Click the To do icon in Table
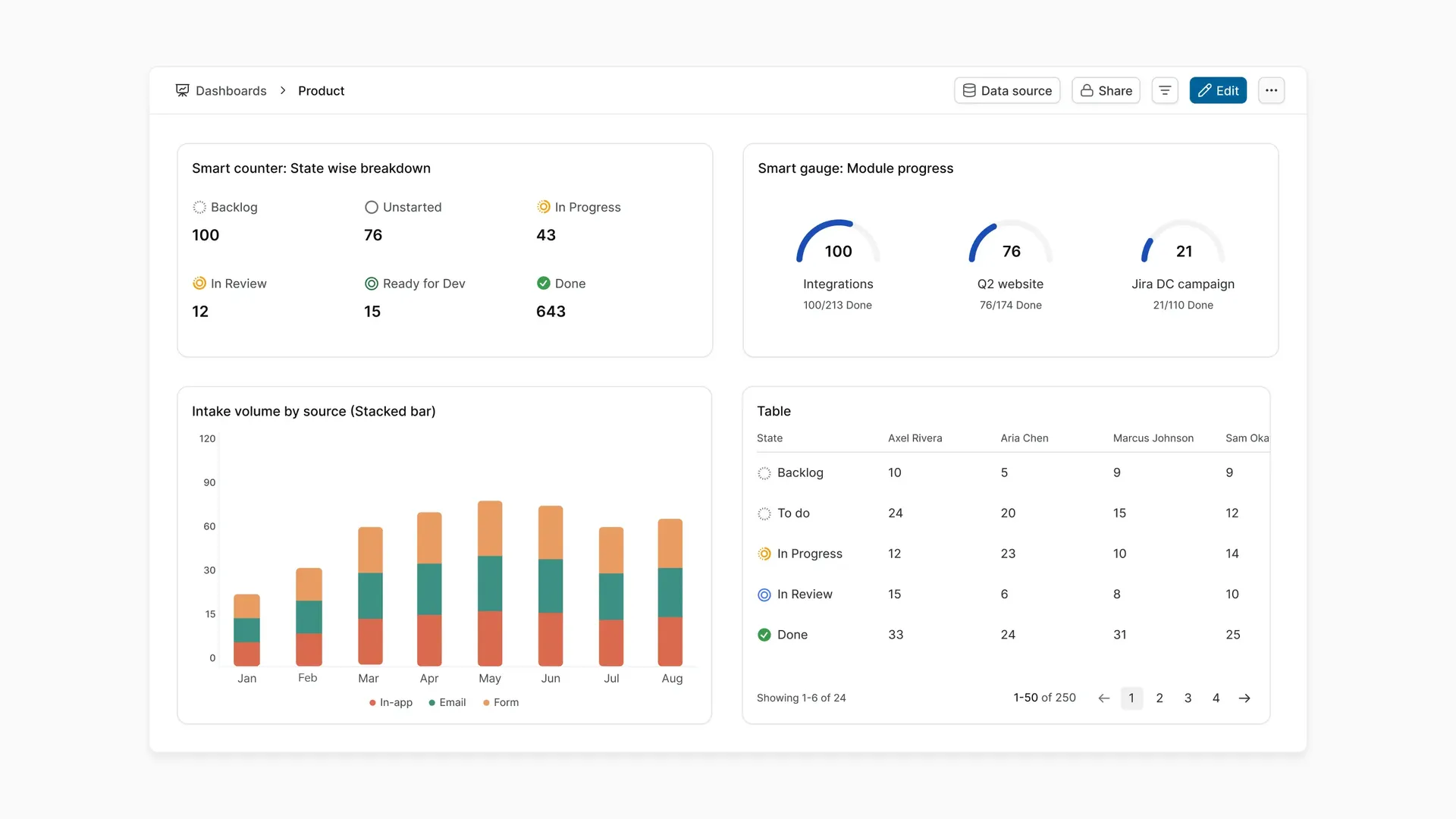Viewport: 1456px width, 819px height. (x=764, y=513)
